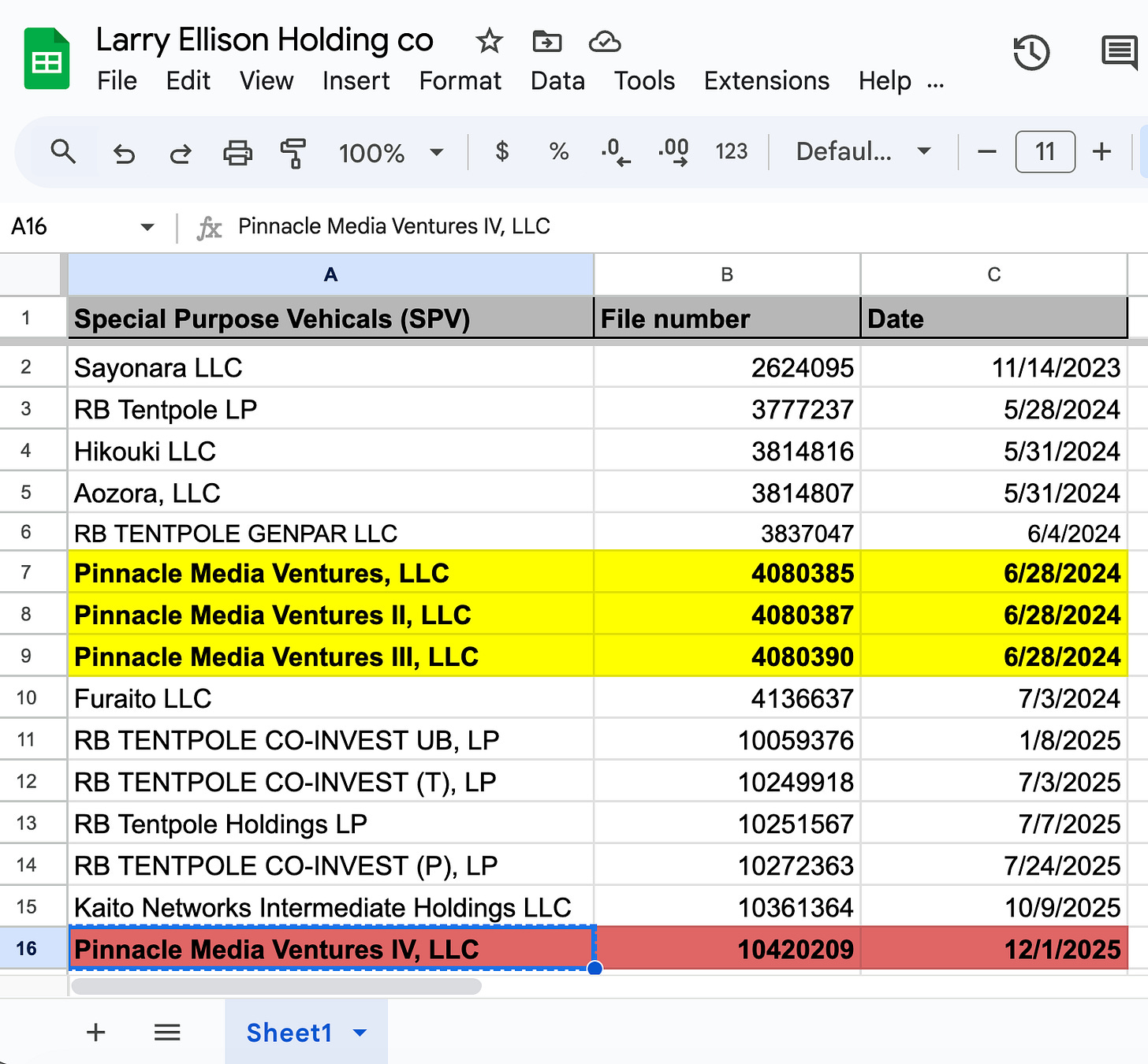Open the comments panel icon
Screen dimensions: 1148x1064
pyautogui.click(x=1118, y=53)
